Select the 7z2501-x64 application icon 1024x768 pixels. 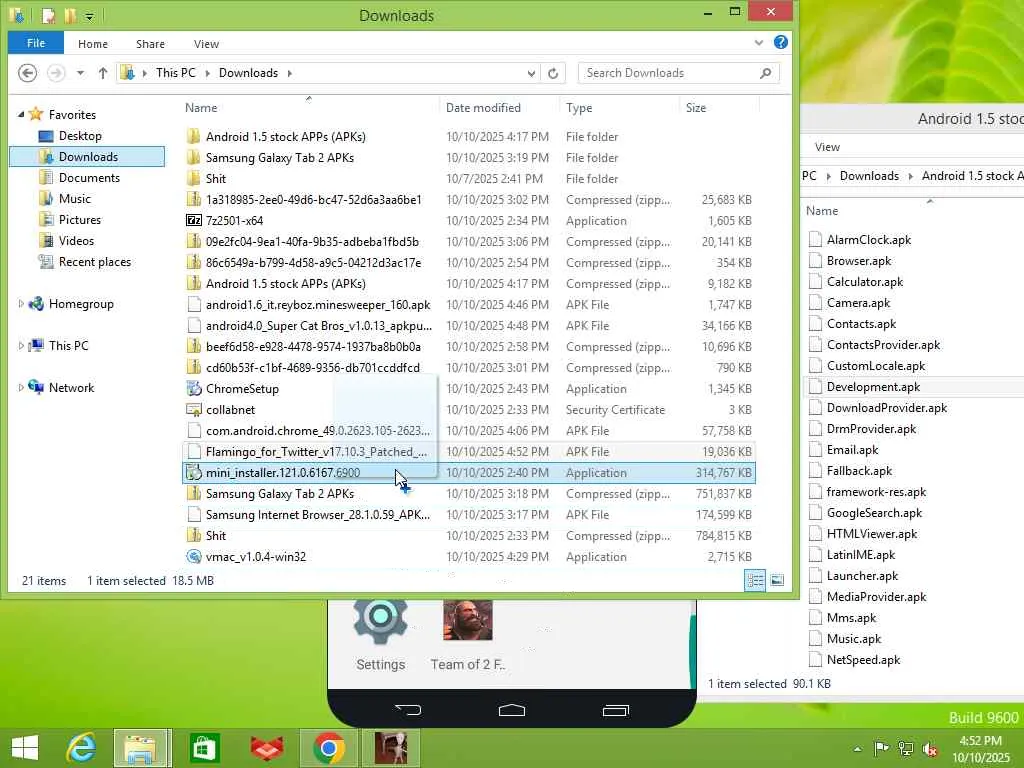194,221
